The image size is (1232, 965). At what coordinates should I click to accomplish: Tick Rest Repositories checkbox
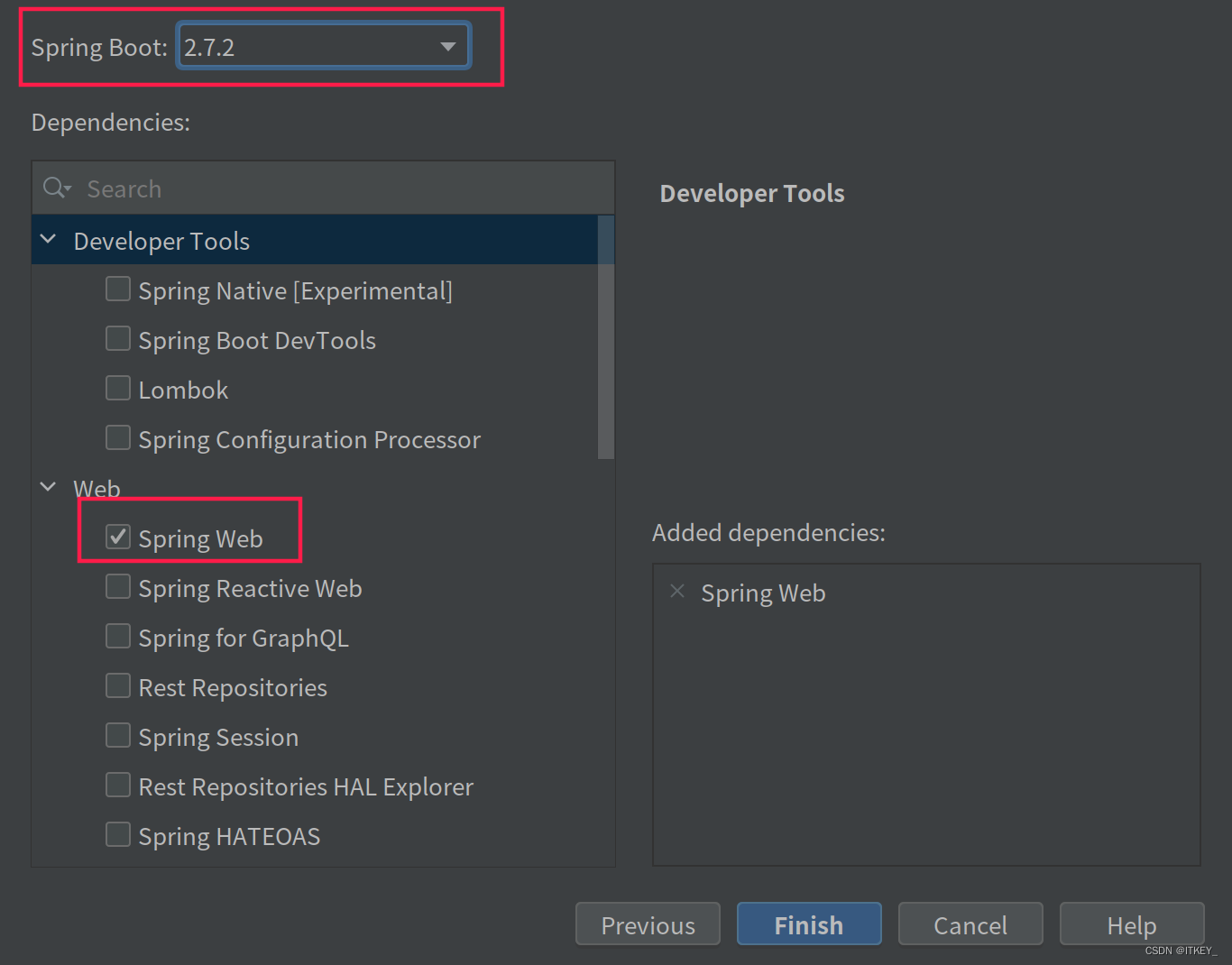point(118,686)
